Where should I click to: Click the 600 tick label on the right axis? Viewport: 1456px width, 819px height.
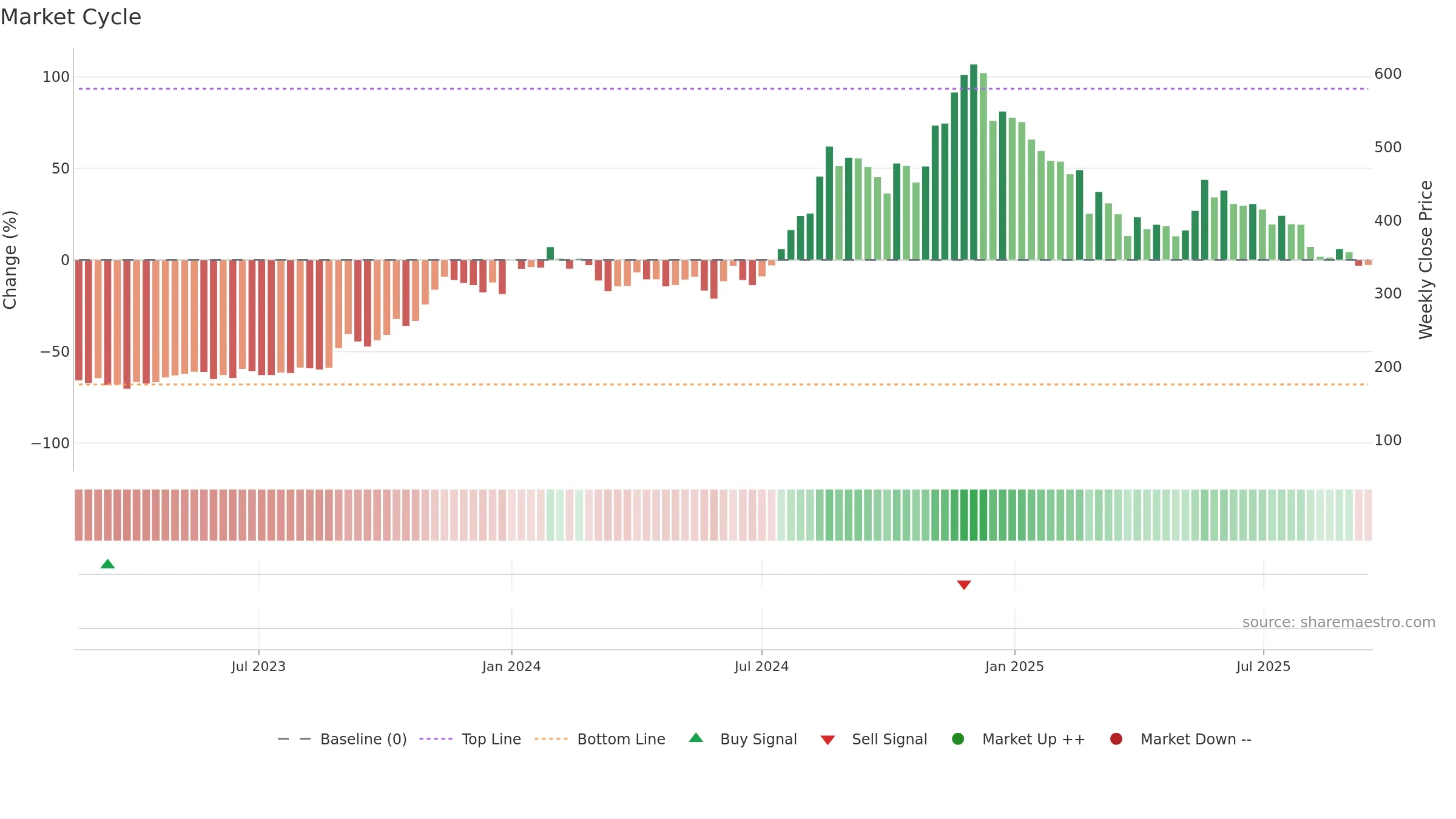coord(1388,74)
